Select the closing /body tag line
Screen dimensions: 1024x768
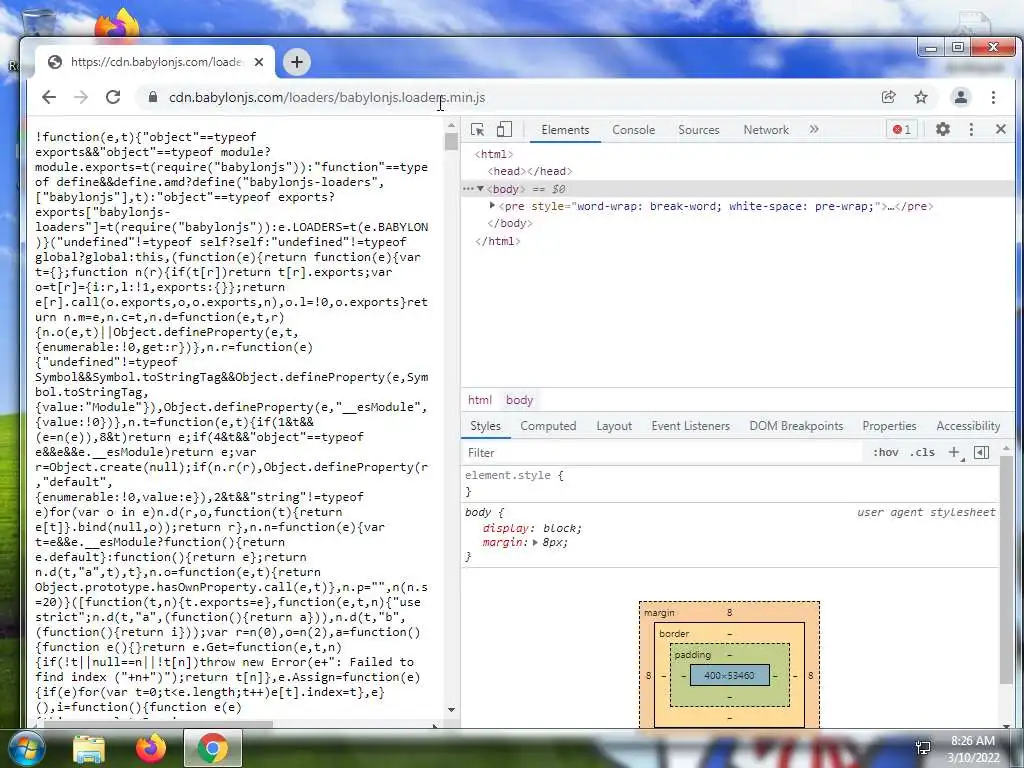click(x=509, y=223)
